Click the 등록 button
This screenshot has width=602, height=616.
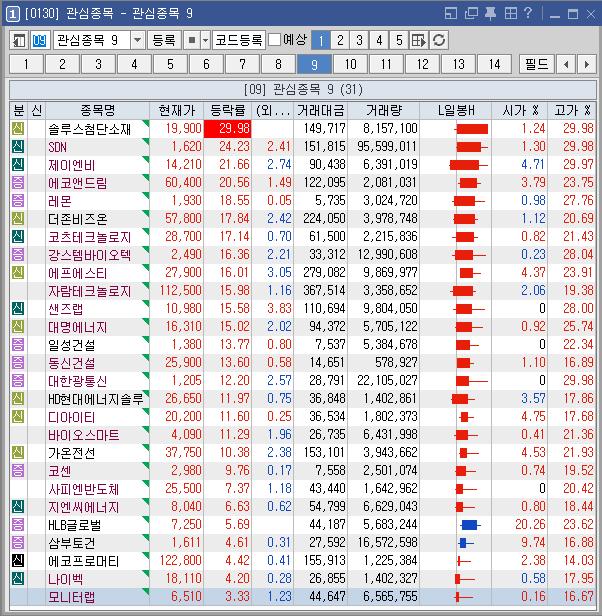[164, 40]
